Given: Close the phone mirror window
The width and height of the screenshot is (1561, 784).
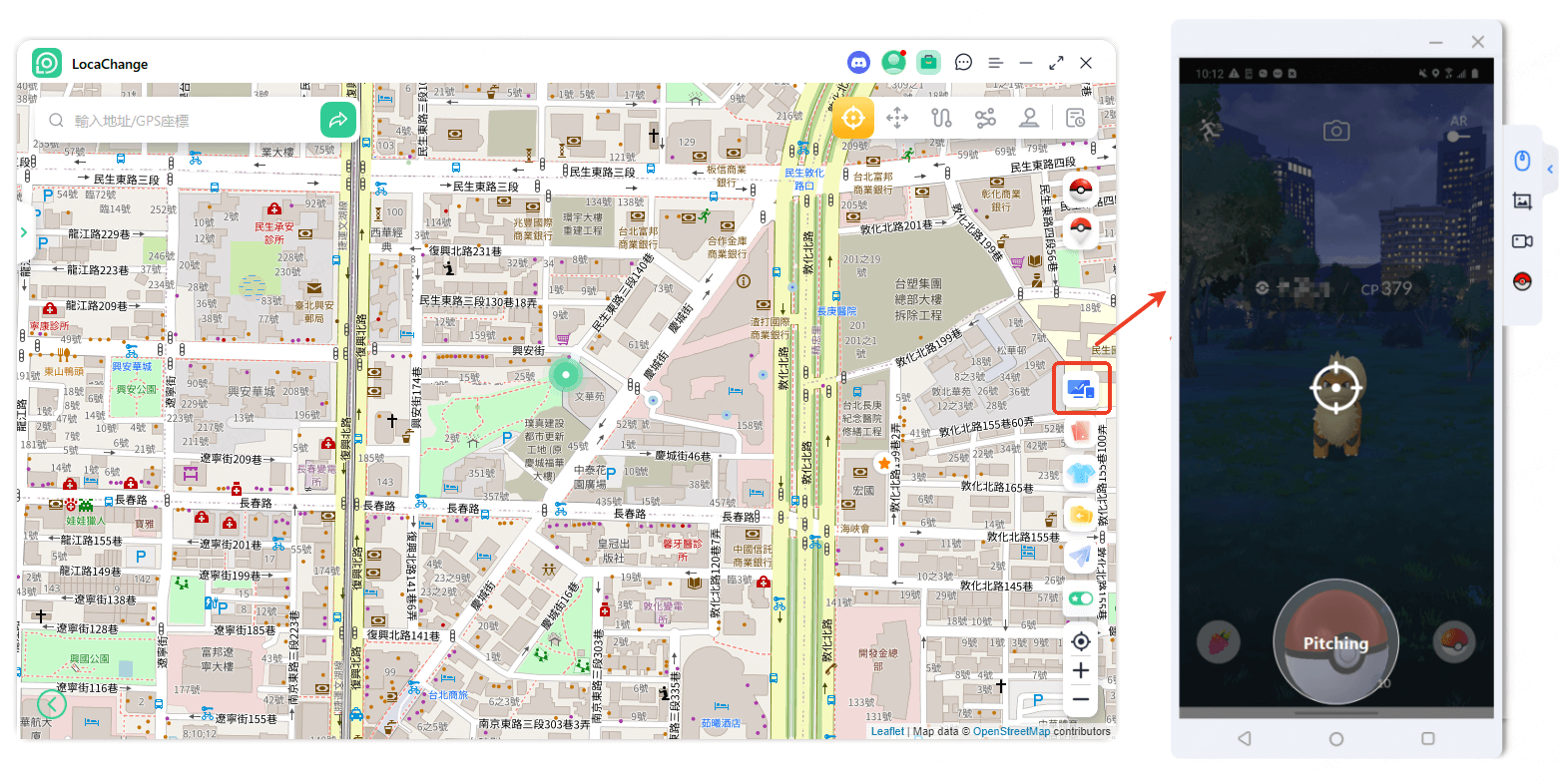Looking at the screenshot, I should tap(1478, 42).
